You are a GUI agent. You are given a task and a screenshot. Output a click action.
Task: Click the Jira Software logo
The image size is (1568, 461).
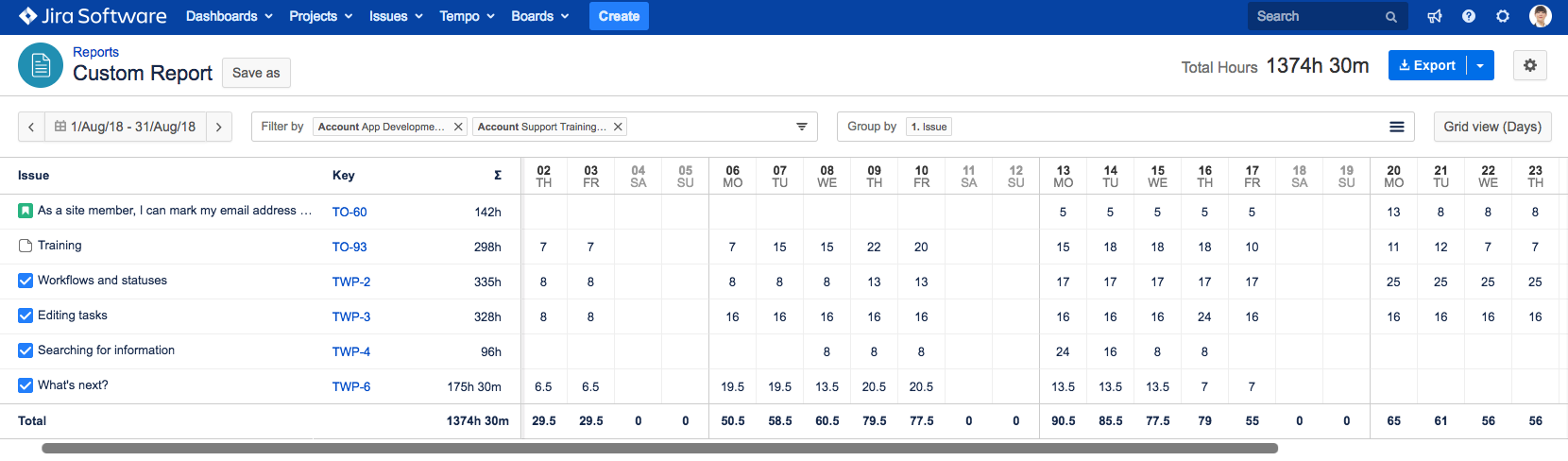pos(93,16)
